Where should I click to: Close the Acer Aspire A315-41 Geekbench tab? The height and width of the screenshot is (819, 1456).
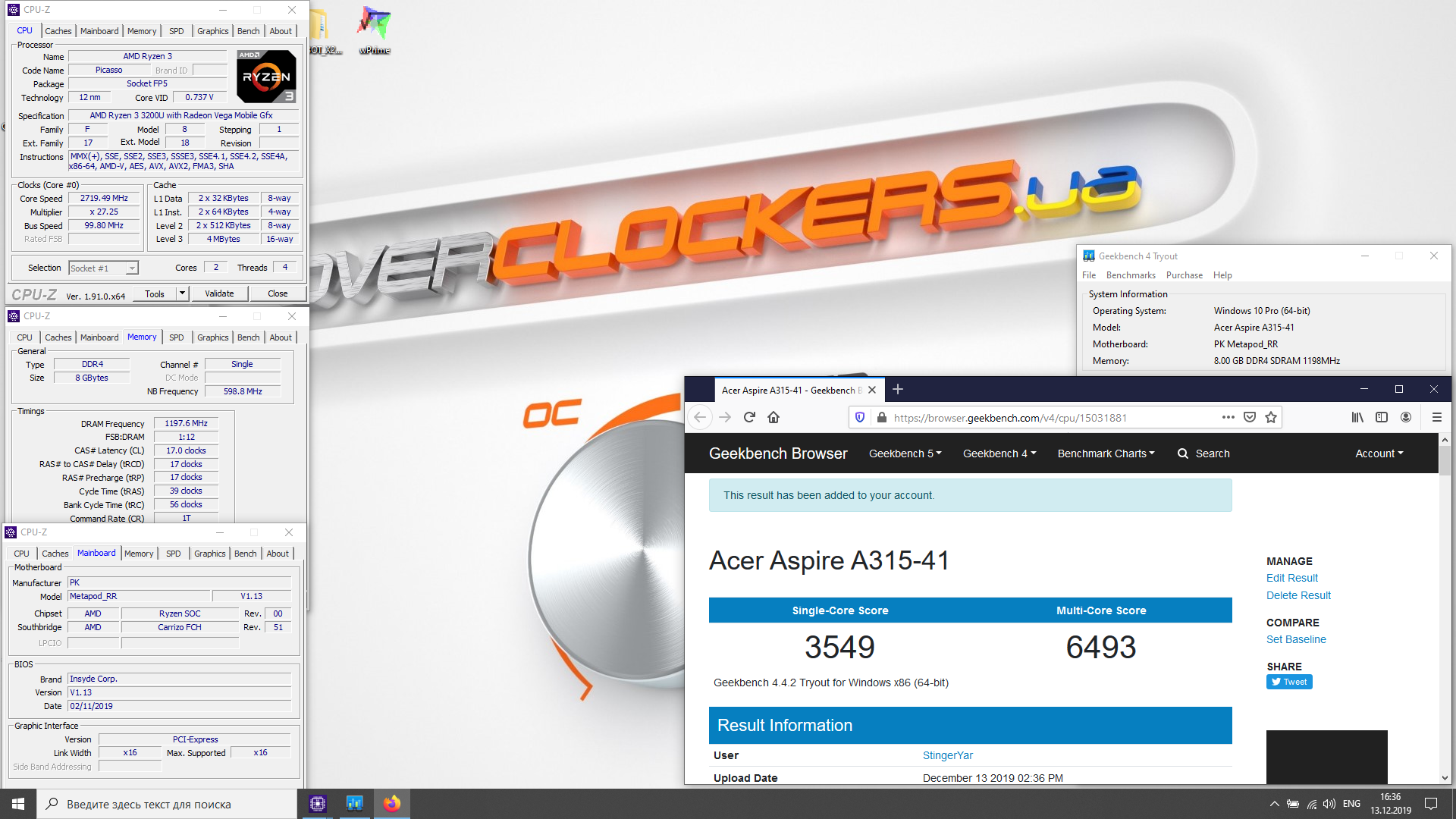point(872,390)
